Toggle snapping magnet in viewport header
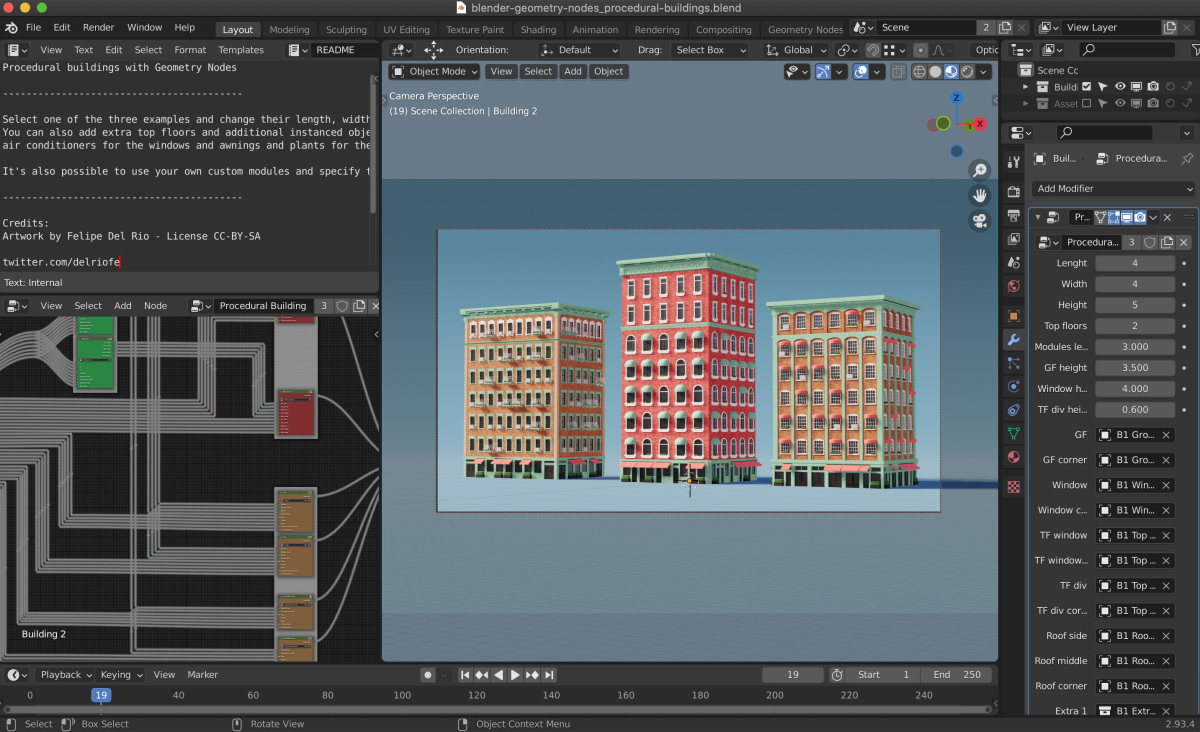This screenshot has height=732, width=1200. [x=872, y=50]
